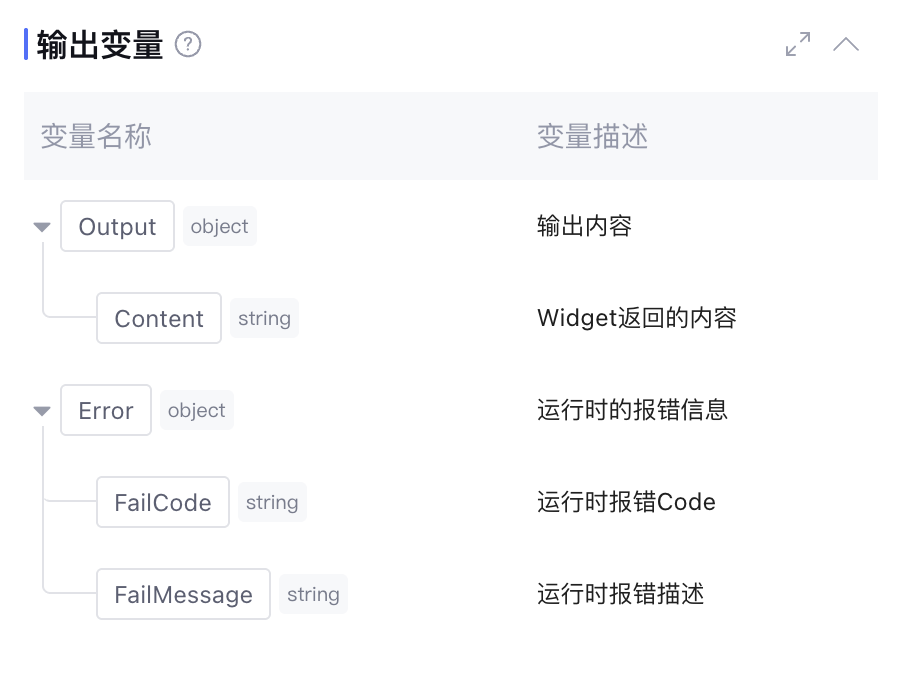Click the help question mark icon
This screenshot has width=902, height=674.
point(188,45)
